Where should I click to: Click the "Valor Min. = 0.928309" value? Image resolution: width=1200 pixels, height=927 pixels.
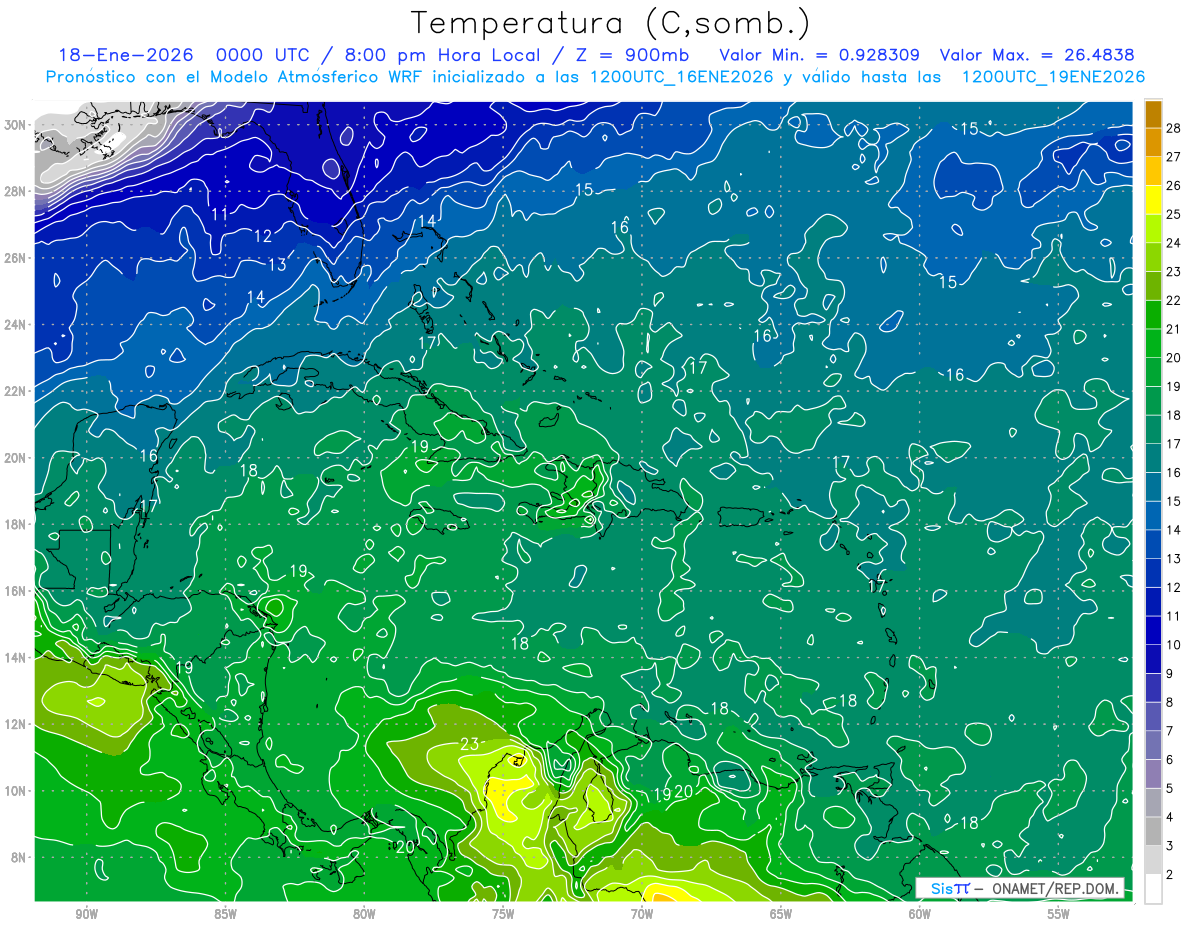pyautogui.click(x=819, y=56)
